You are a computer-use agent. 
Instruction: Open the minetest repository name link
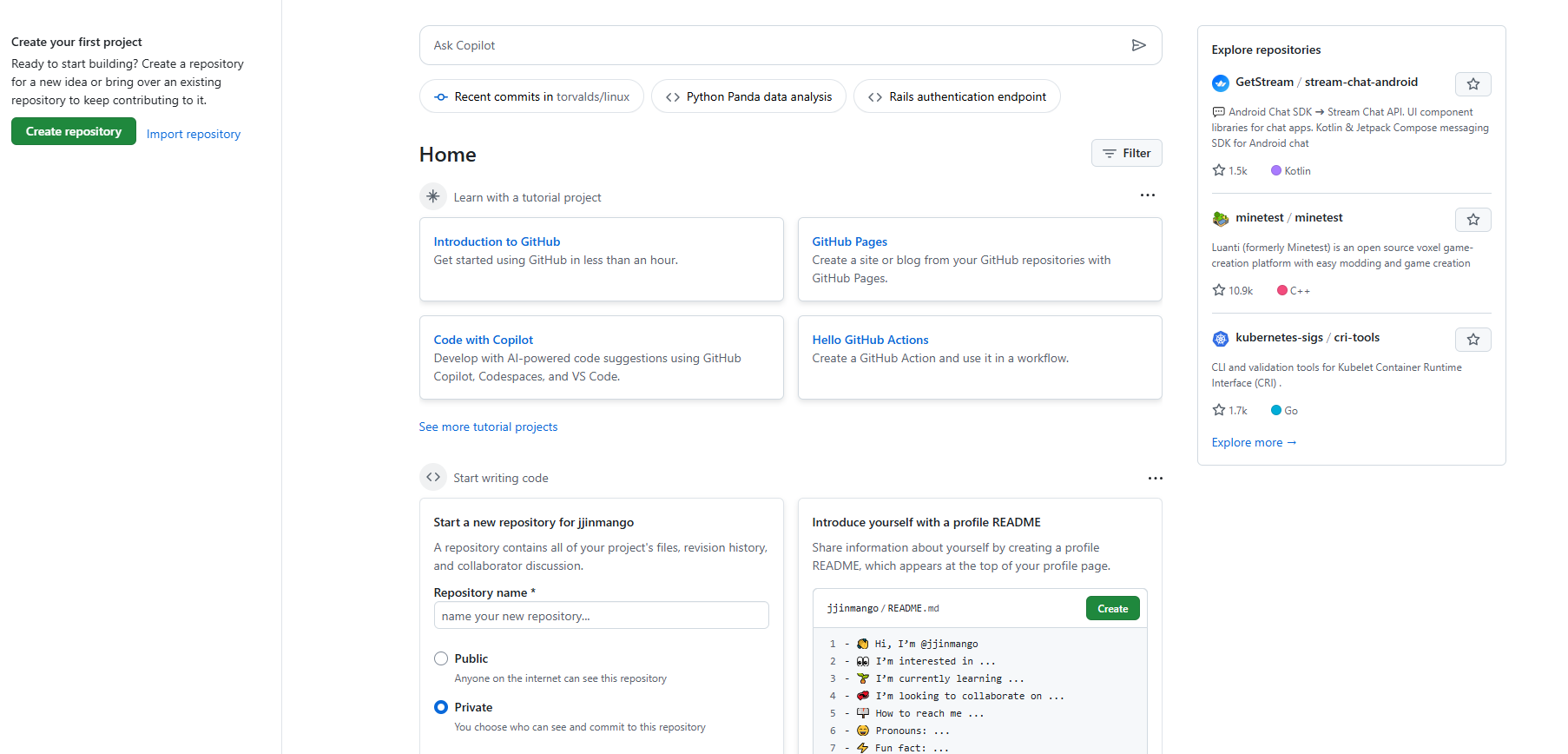(1318, 218)
